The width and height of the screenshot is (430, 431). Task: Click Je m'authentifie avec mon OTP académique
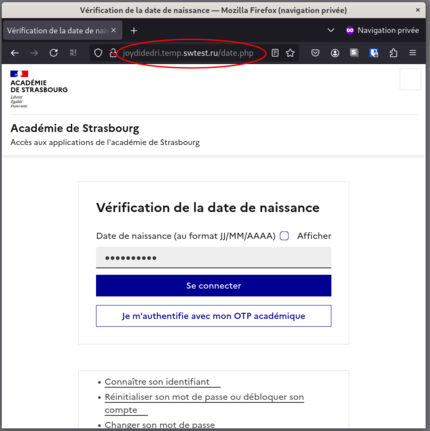(x=214, y=316)
